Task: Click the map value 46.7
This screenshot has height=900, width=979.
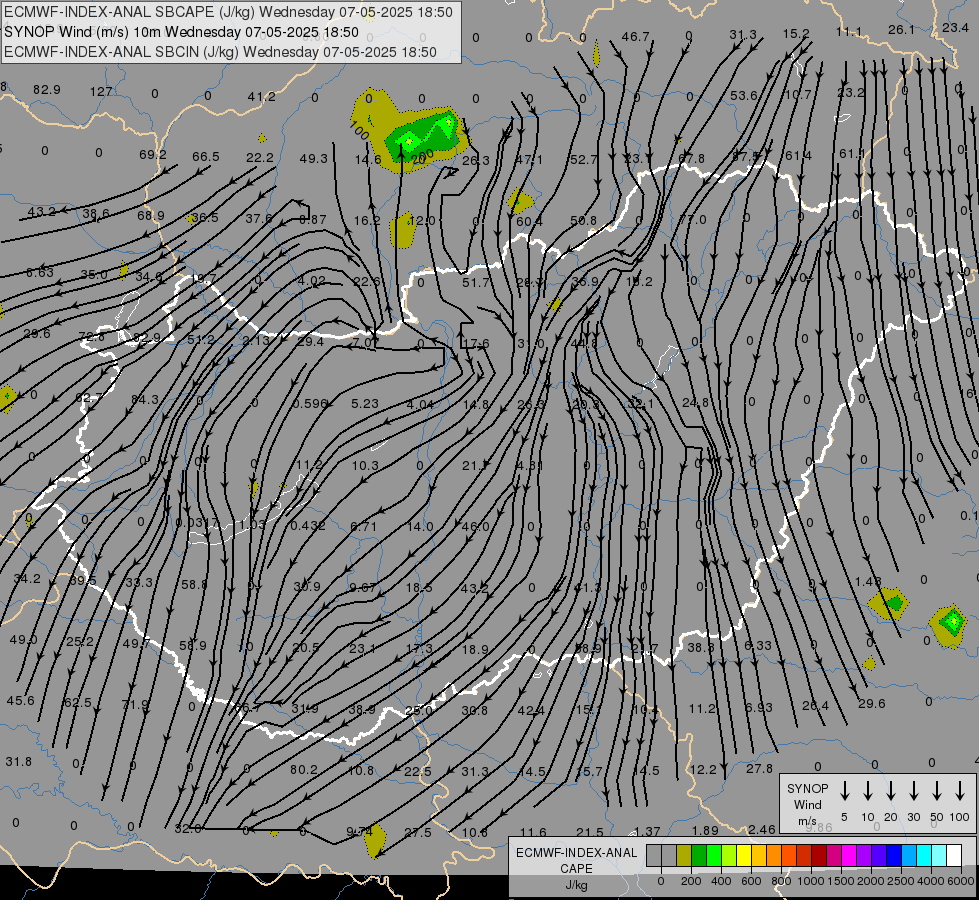Action: pos(635,37)
